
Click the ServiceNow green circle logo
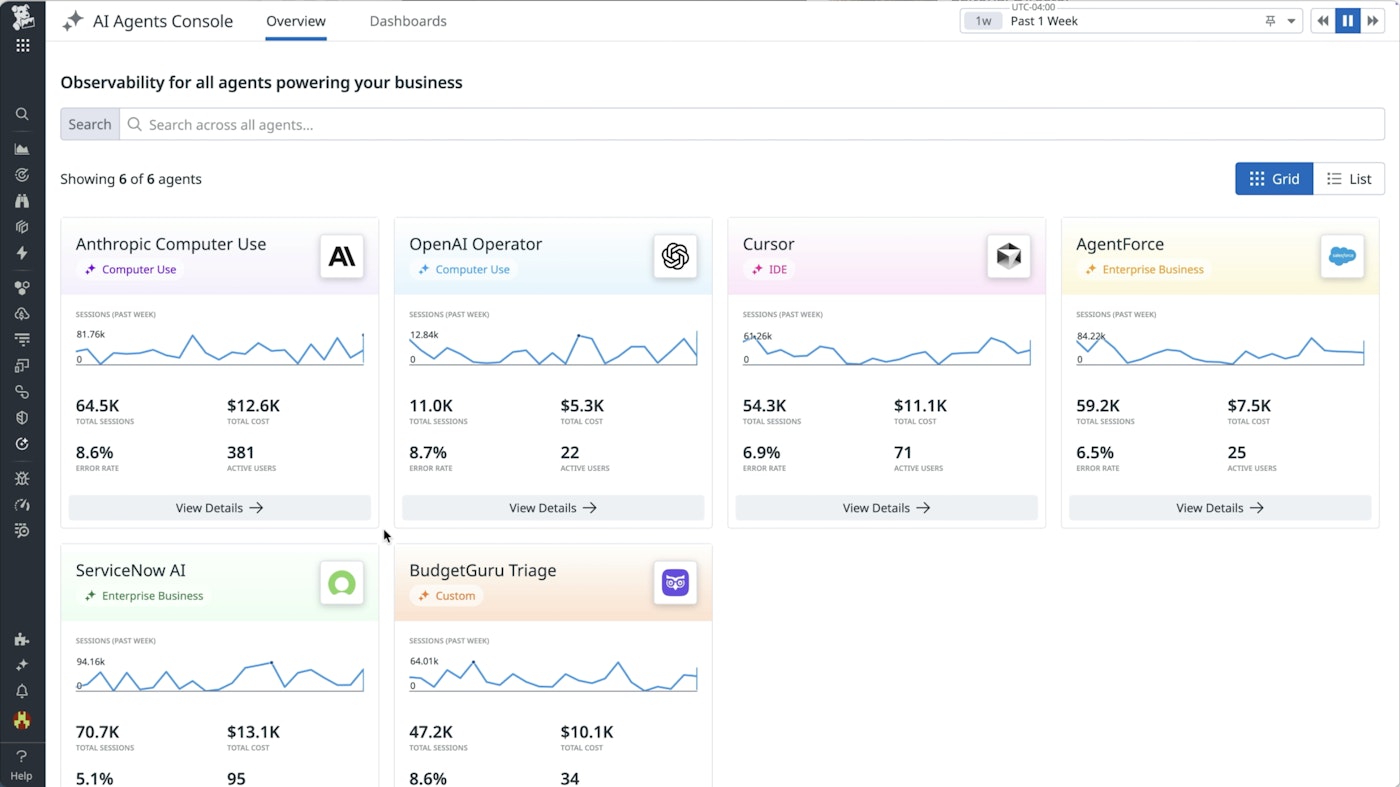pyautogui.click(x=342, y=583)
